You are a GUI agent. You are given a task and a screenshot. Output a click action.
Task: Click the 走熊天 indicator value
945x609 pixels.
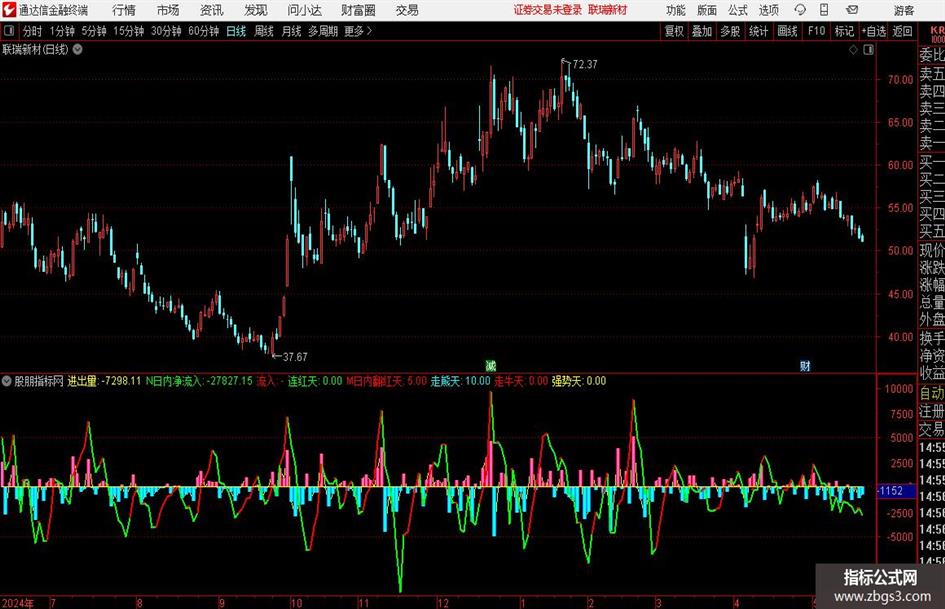460,381
